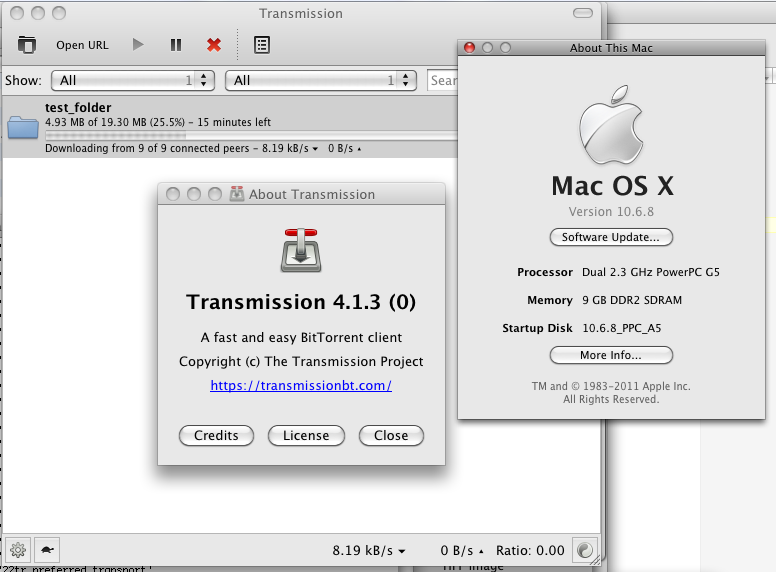The height and width of the screenshot is (572, 776).
Task: Click the resize grip of the Transmission window
Action: pyautogui.click(x=595, y=560)
